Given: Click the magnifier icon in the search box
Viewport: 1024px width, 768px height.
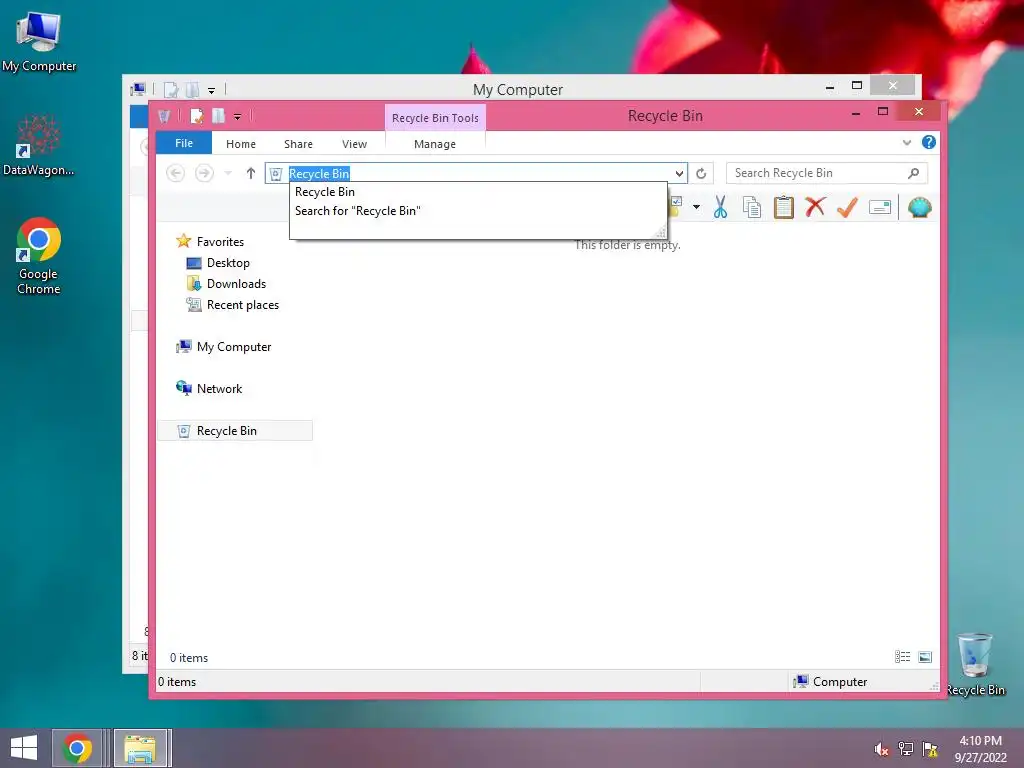Looking at the screenshot, I should (x=913, y=173).
